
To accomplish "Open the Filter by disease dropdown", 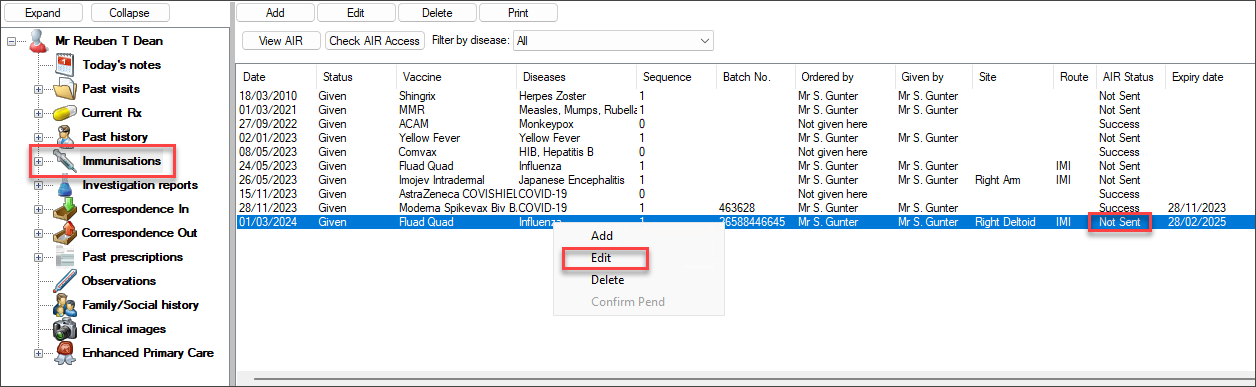I will (x=612, y=41).
